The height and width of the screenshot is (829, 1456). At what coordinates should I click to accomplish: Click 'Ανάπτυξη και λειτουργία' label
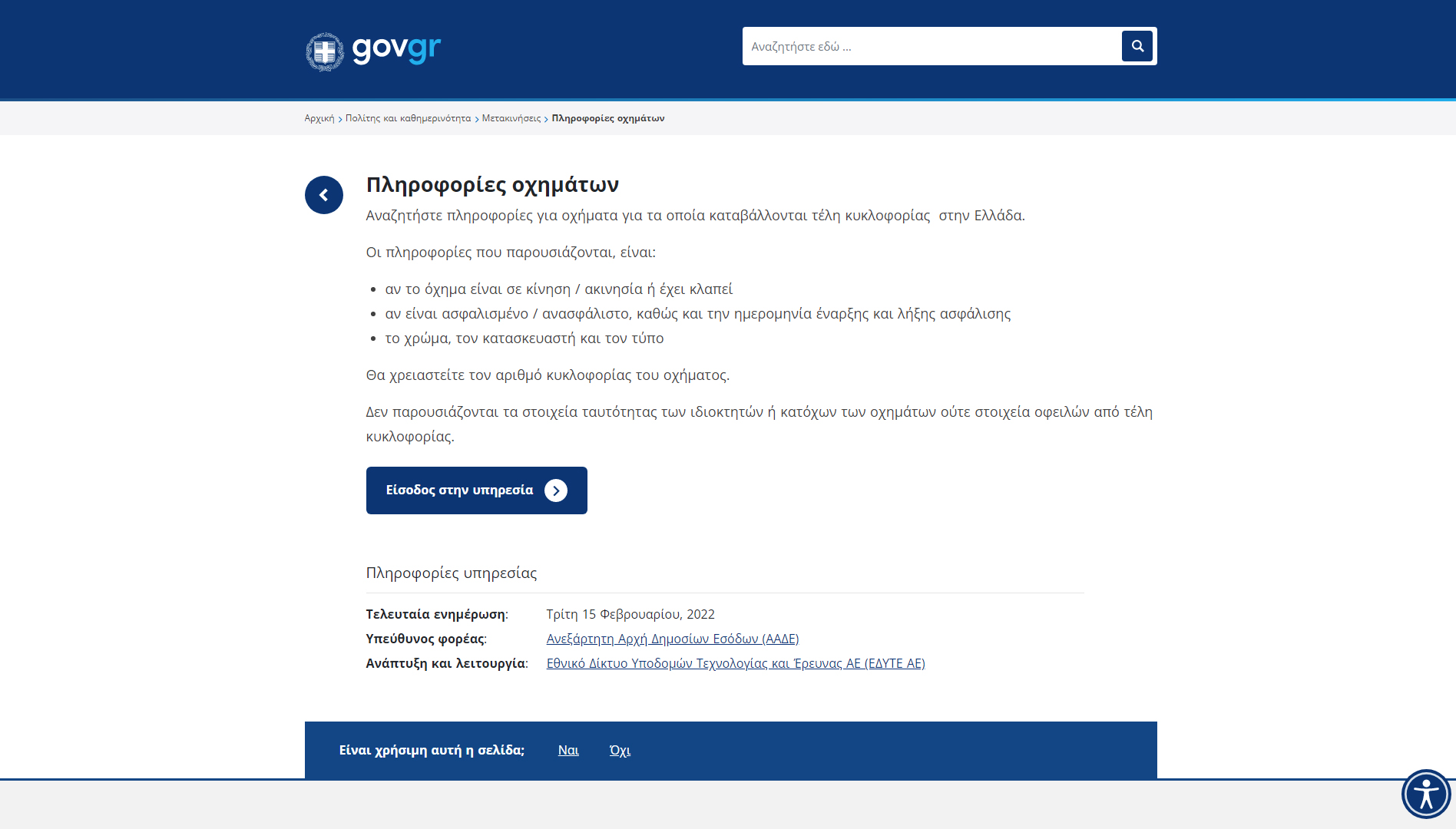[447, 663]
